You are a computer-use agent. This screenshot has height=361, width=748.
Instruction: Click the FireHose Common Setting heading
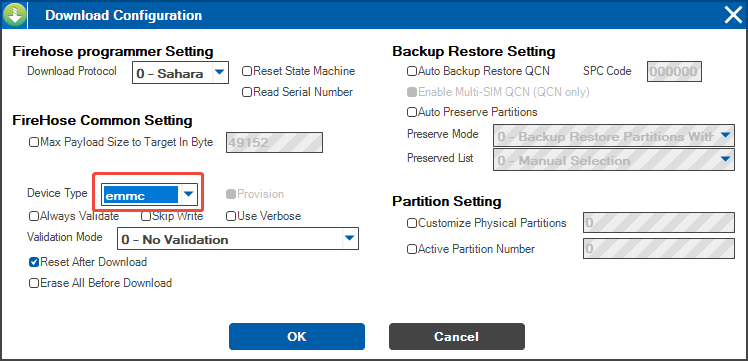pyautogui.click(x=102, y=121)
